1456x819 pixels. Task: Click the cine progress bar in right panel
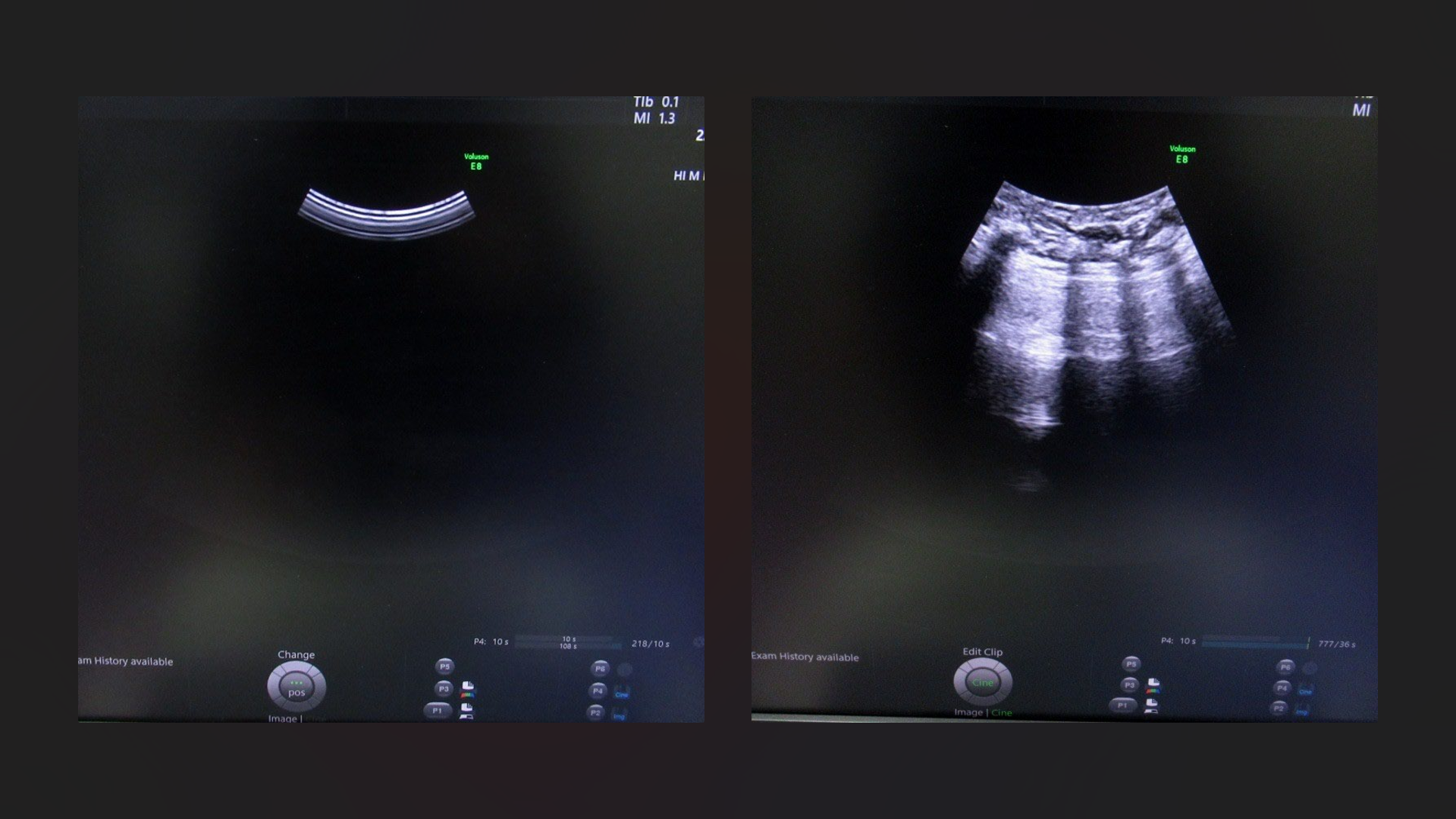(x=1255, y=642)
